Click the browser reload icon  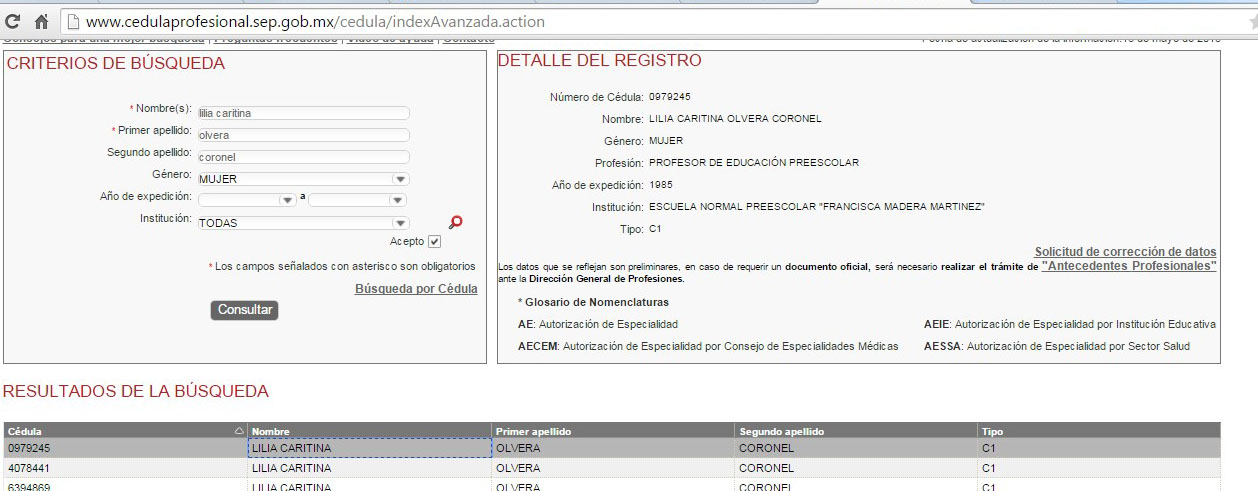pyautogui.click(x=14, y=20)
